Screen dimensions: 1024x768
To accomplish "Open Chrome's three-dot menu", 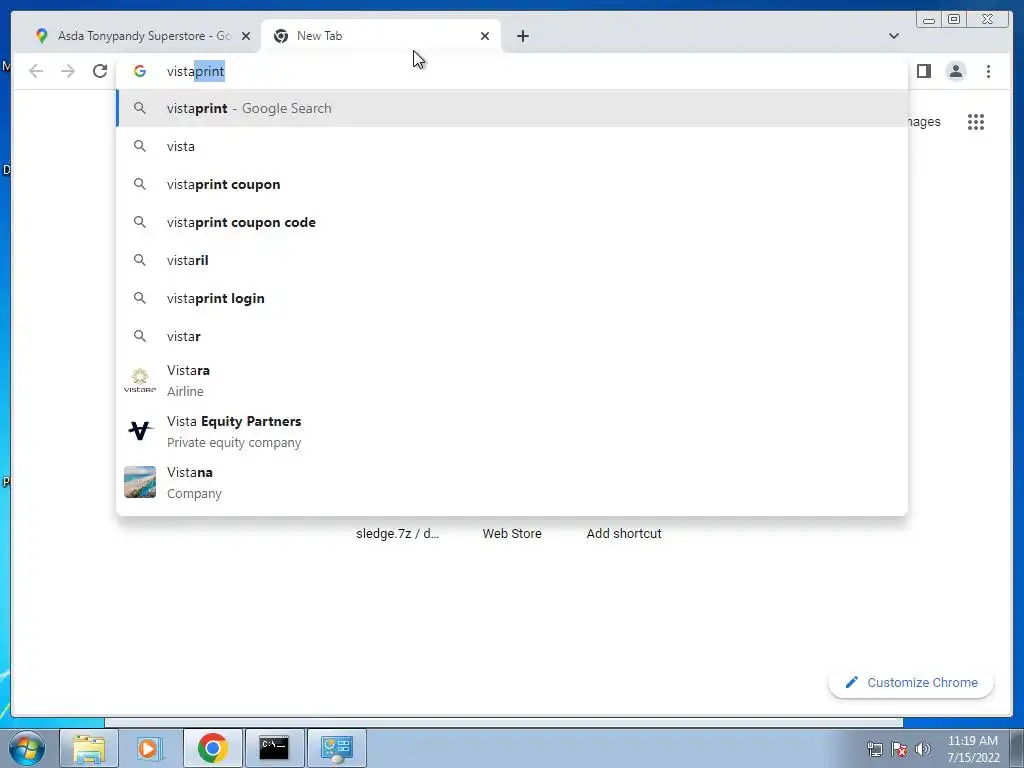I will (x=988, y=71).
